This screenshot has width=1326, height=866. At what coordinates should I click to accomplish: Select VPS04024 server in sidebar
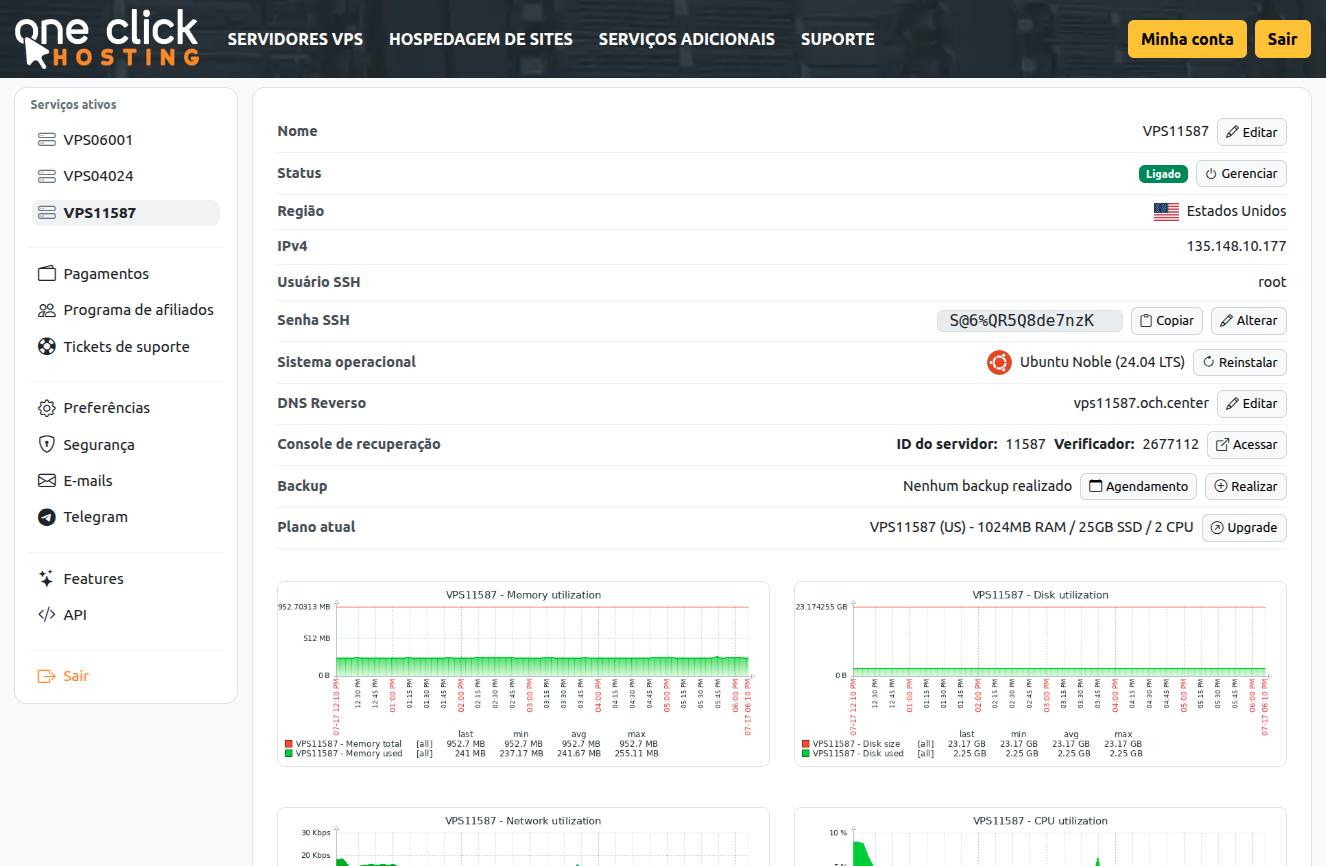tap(98, 176)
